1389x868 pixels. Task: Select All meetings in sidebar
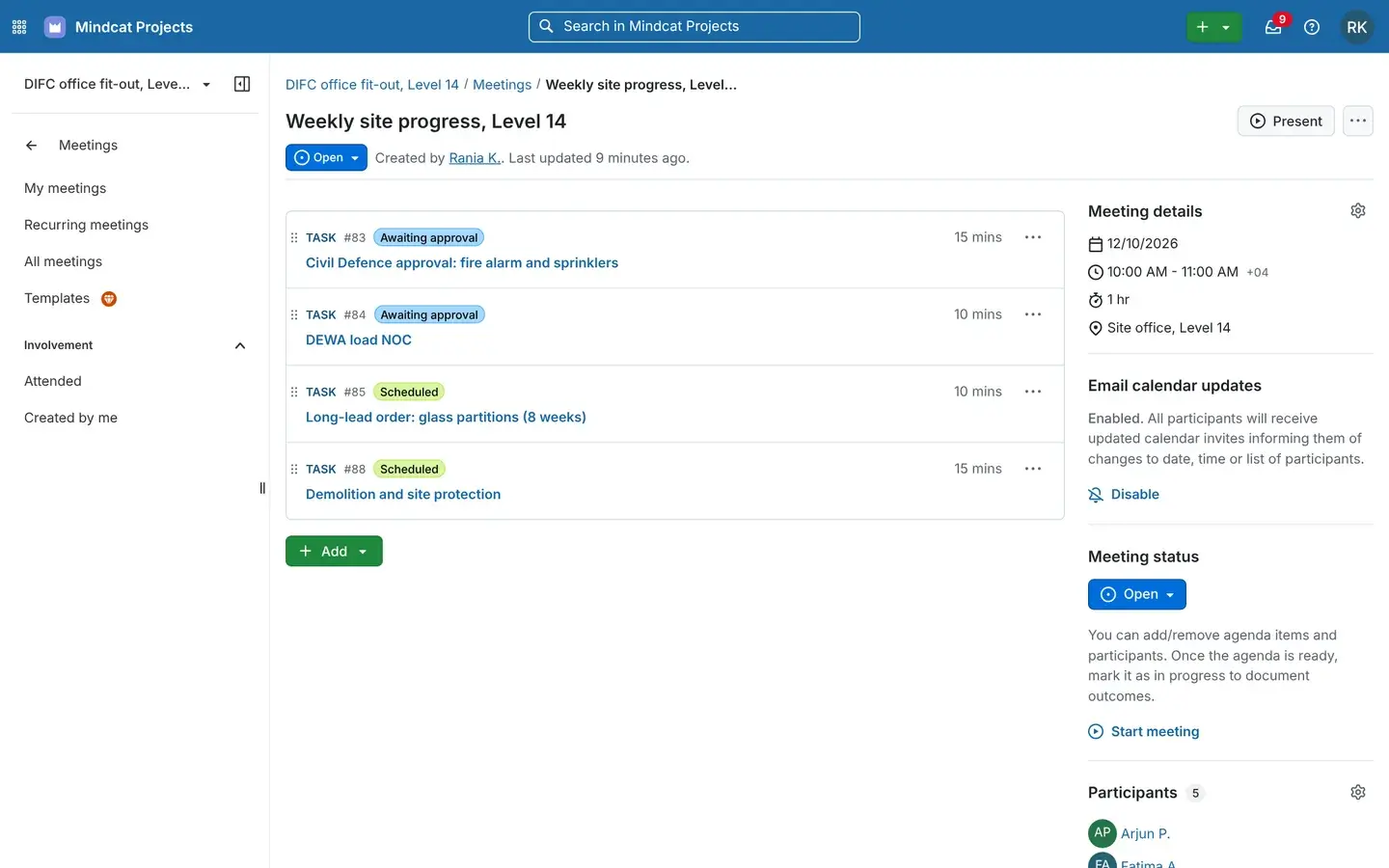point(64,261)
